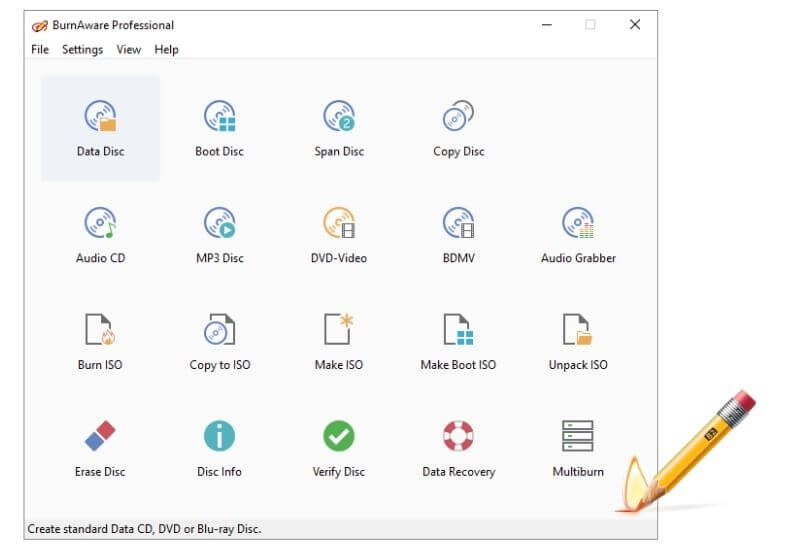Viewport: 800px width, 550px height.
Task: Expand the View menu
Action: tap(128, 50)
